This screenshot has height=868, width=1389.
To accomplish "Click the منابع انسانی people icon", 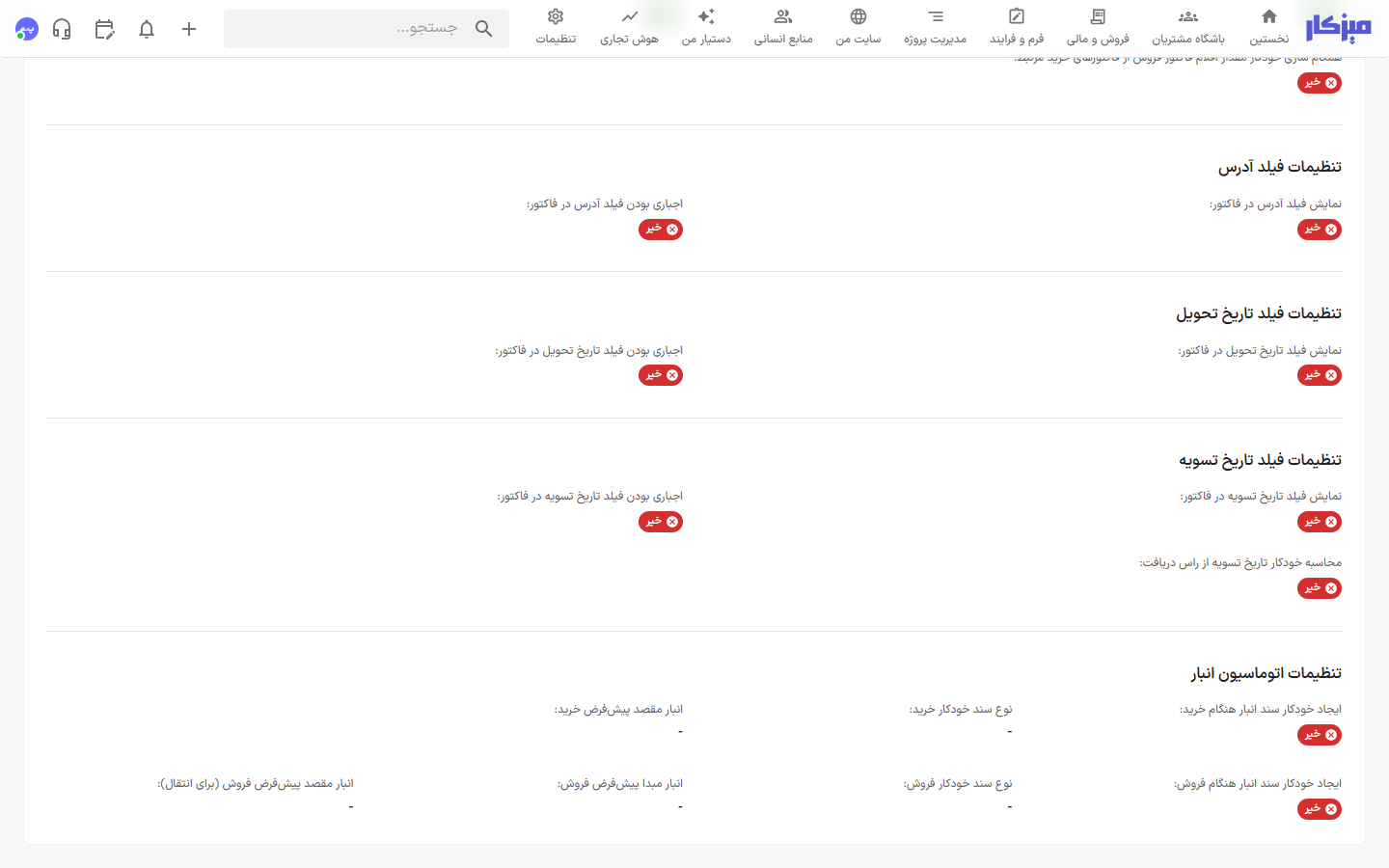I will click(783, 16).
